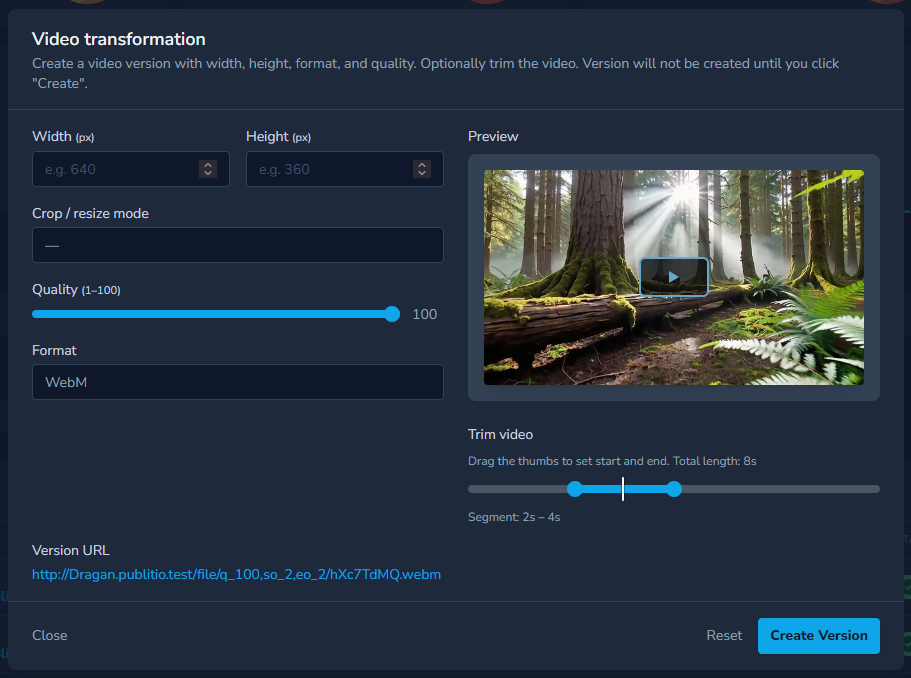This screenshot has width=911, height=678.
Task: Focus the Width input field
Action: click(x=115, y=169)
